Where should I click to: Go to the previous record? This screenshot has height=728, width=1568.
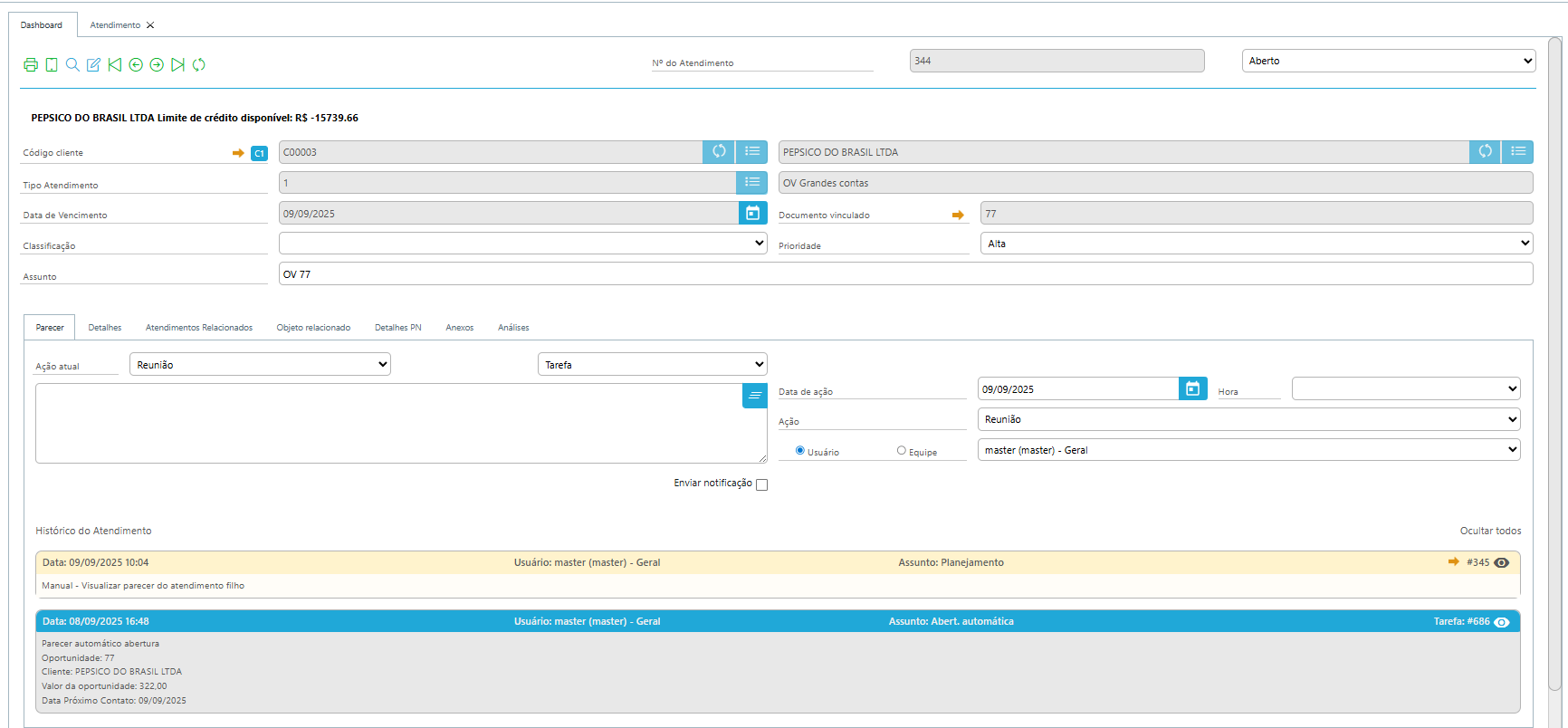[136, 64]
